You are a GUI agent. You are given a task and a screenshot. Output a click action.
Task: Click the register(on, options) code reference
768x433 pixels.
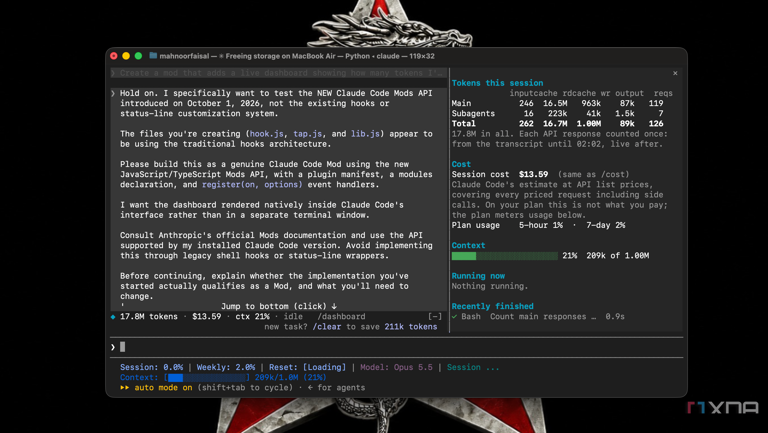tap(252, 185)
